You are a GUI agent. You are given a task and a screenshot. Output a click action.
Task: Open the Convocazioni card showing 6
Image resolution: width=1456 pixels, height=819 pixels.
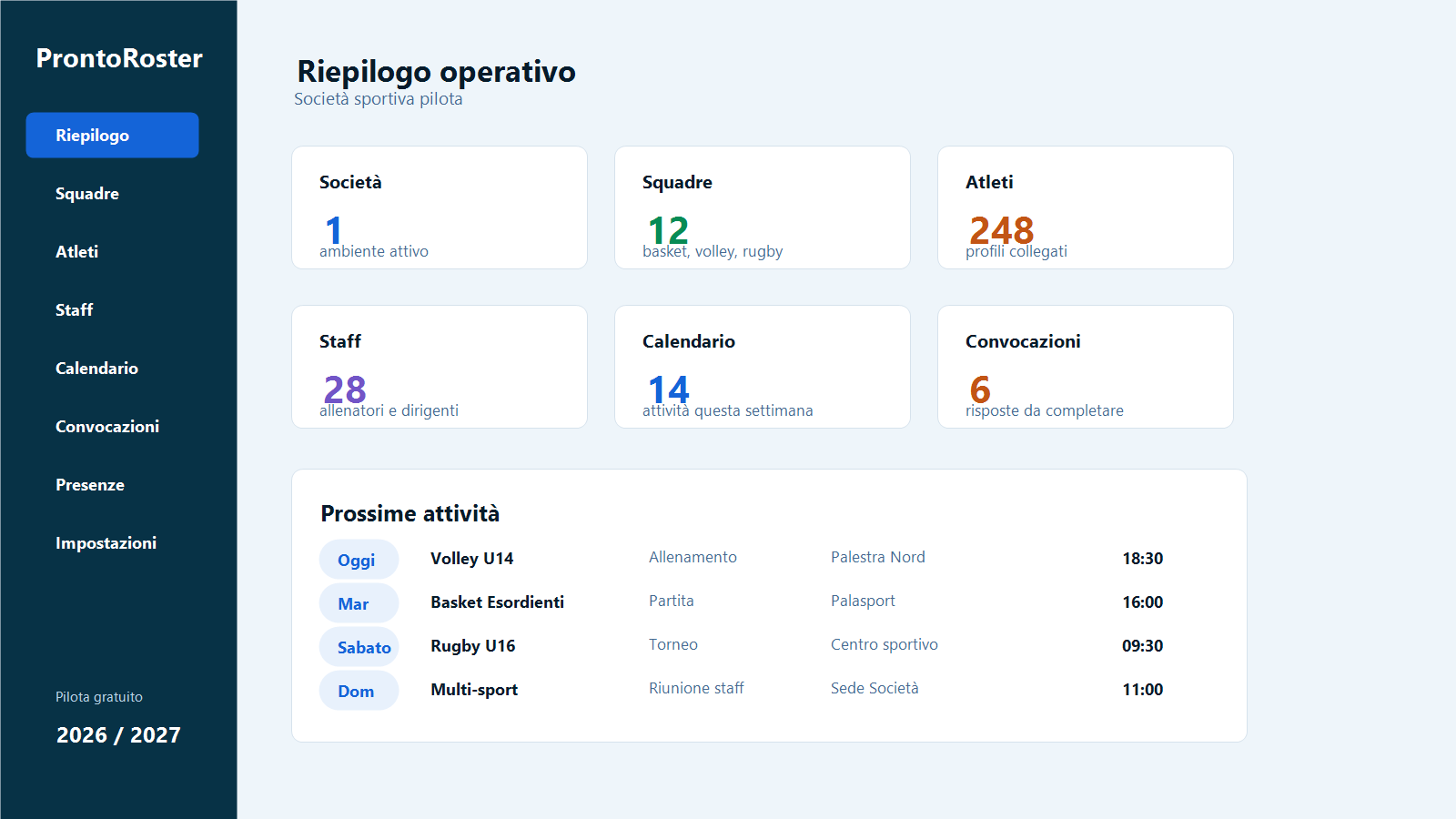tap(1086, 367)
